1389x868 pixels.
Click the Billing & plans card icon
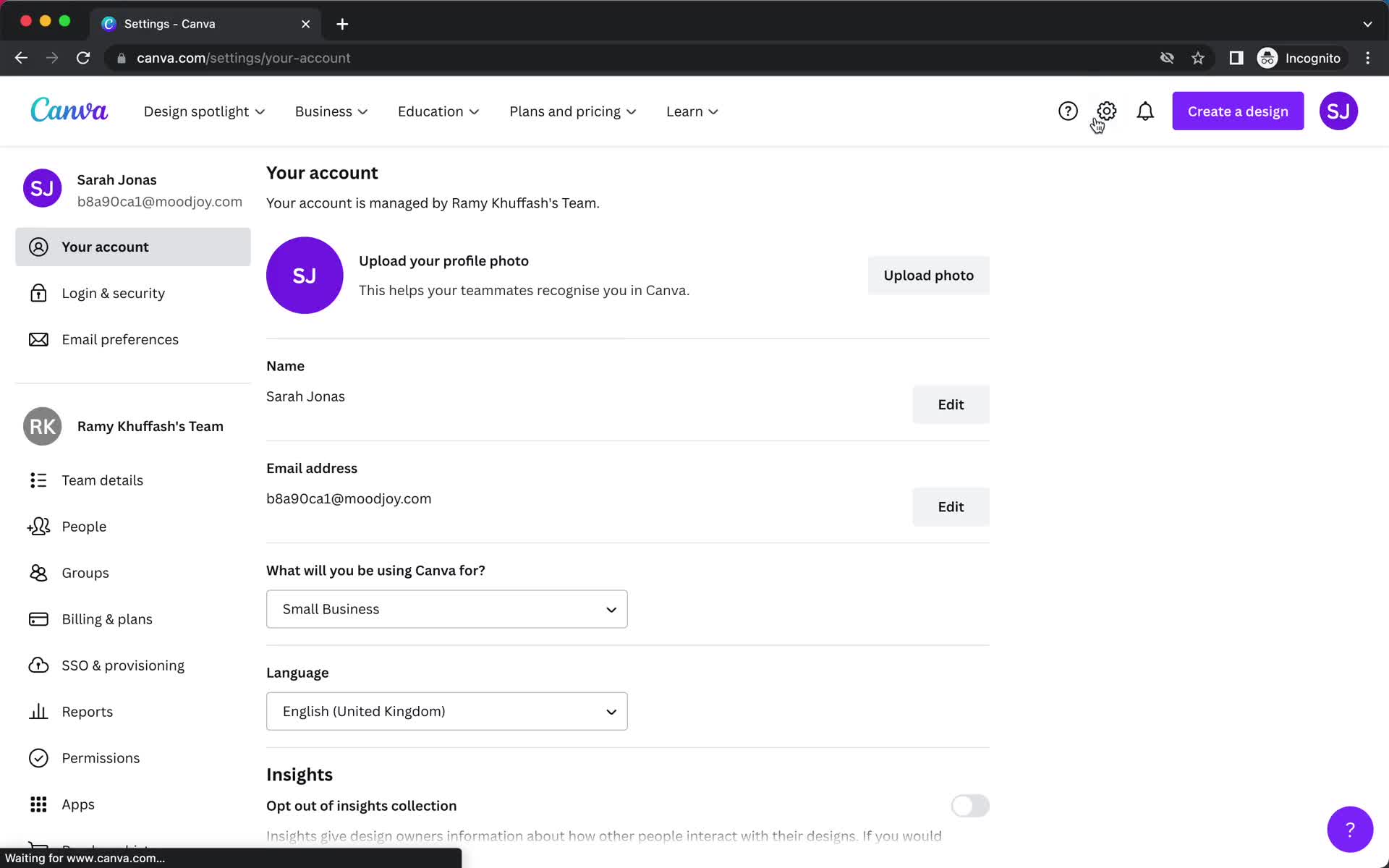pyautogui.click(x=38, y=619)
